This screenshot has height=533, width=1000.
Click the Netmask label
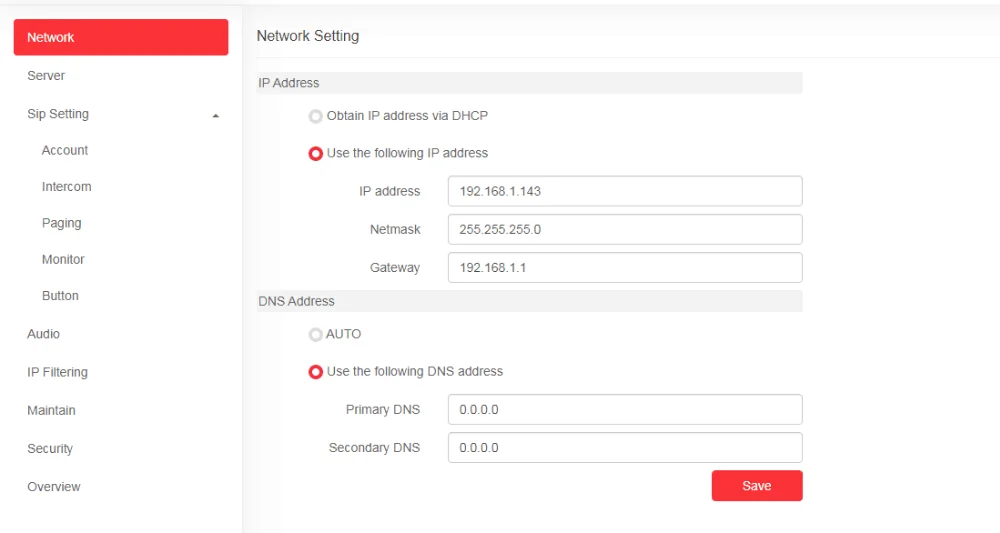395,230
